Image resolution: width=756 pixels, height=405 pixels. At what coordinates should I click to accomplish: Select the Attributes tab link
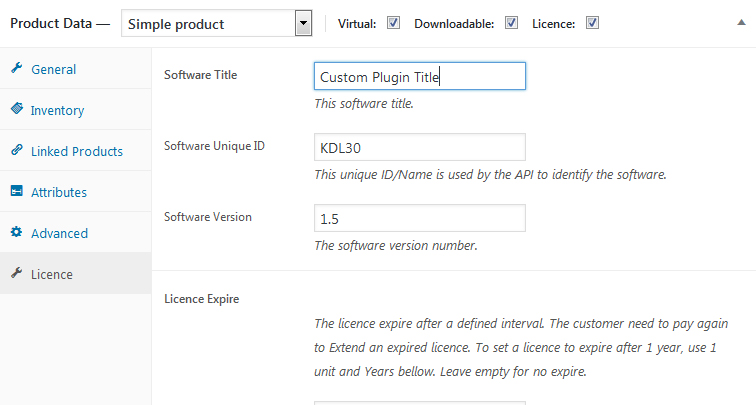59,192
